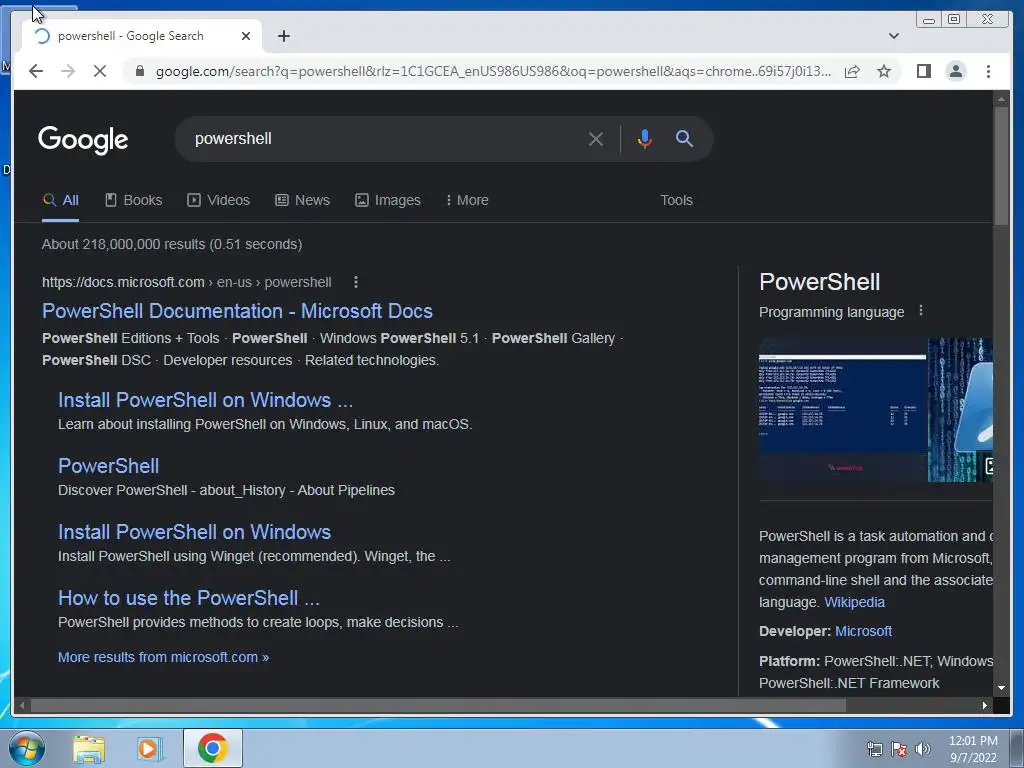This screenshot has height=768, width=1024.
Task: Open options for docs.microsoft.com result
Action: coord(356,282)
